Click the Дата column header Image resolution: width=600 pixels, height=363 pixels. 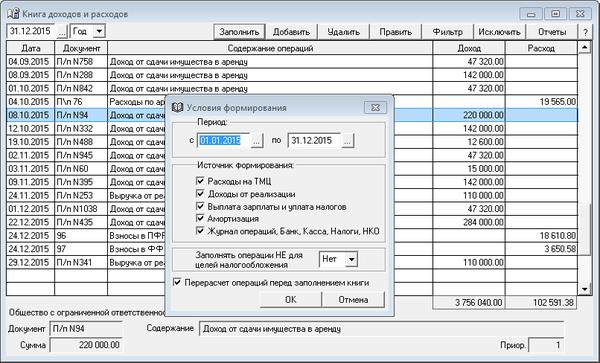(x=31, y=48)
